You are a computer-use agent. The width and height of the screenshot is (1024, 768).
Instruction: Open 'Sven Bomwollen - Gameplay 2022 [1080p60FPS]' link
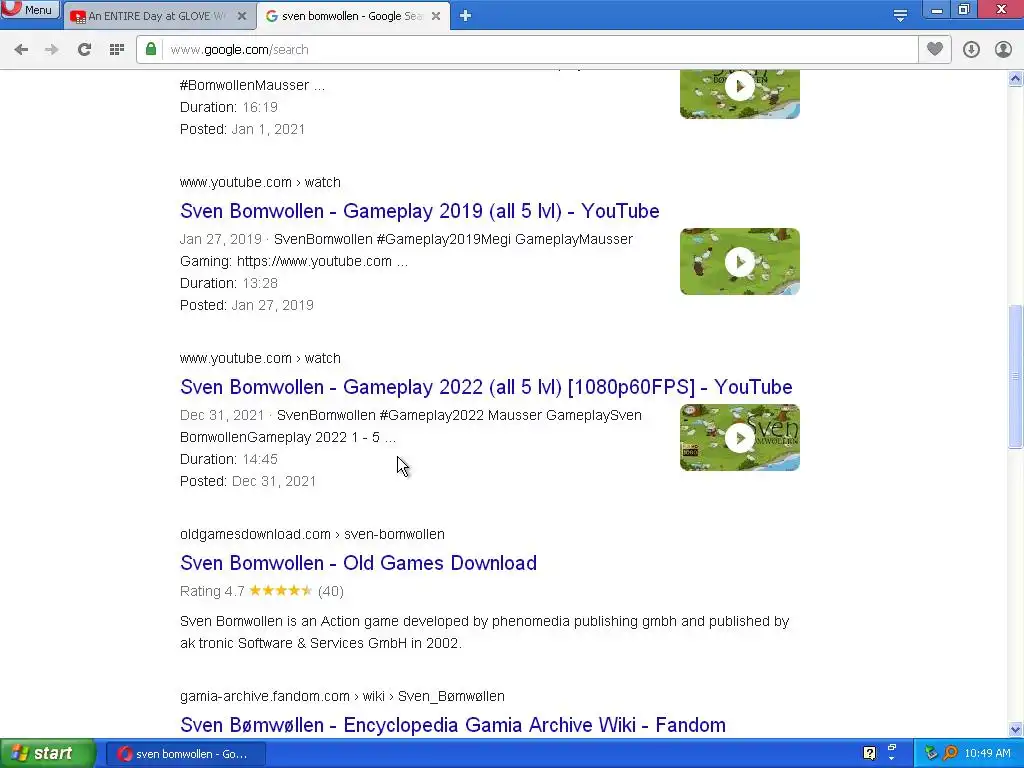click(486, 387)
